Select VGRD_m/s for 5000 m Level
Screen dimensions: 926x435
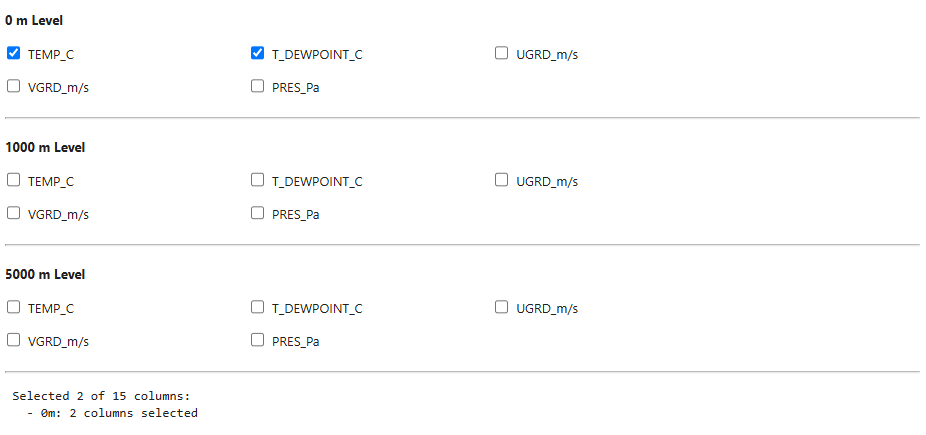pos(14,340)
